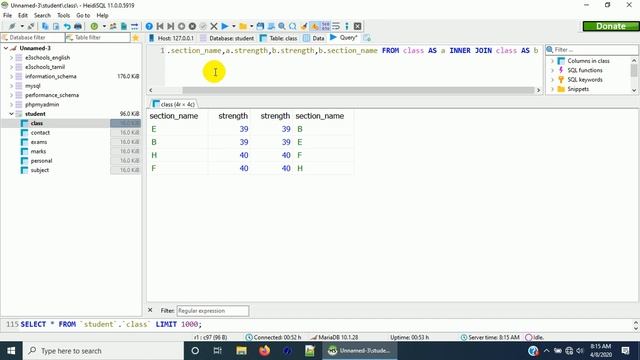Click the helper Filter search field
The height and width of the screenshot is (360, 640).
coord(592,50)
